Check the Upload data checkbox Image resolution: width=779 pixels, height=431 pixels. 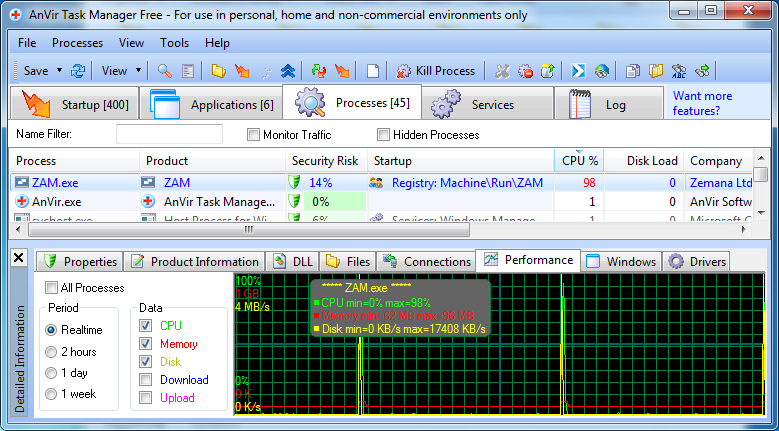(x=146, y=398)
